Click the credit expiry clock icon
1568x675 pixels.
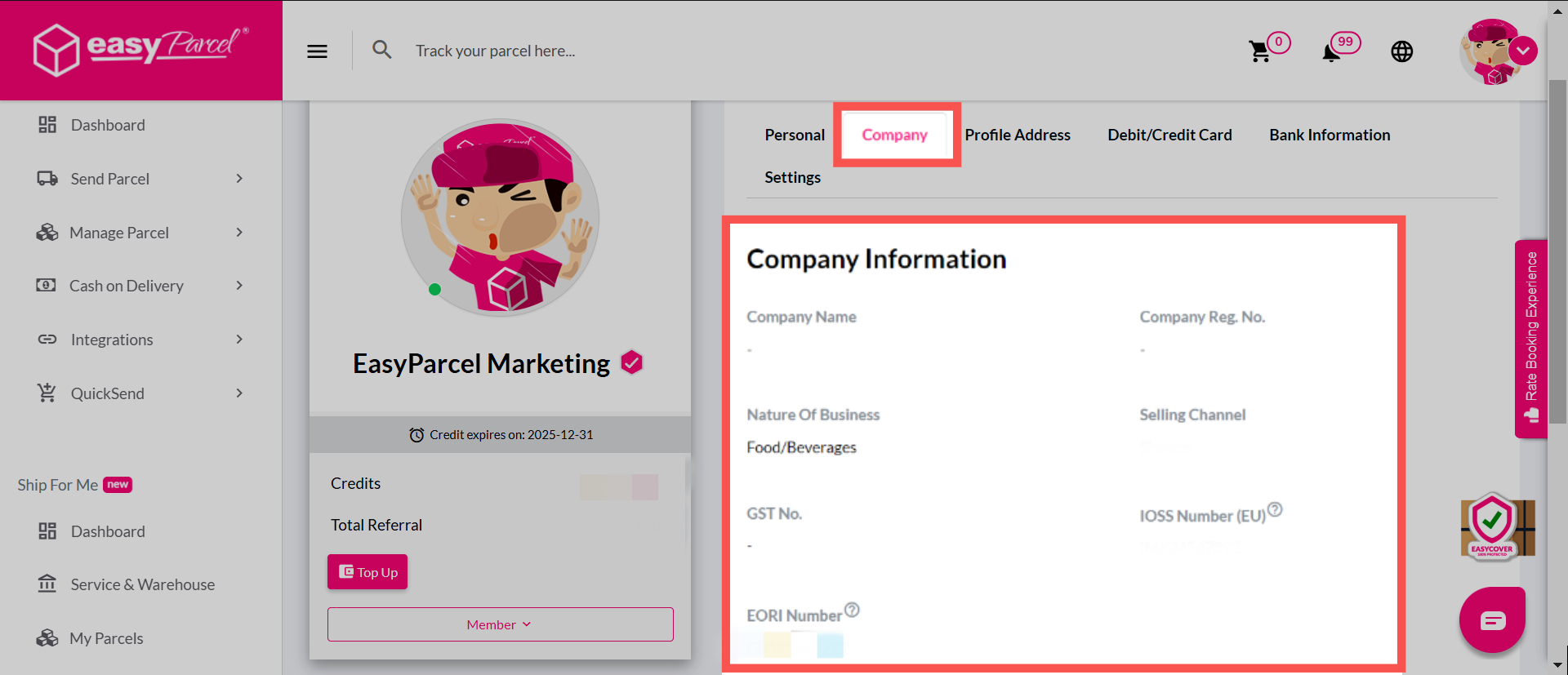pyautogui.click(x=416, y=435)
